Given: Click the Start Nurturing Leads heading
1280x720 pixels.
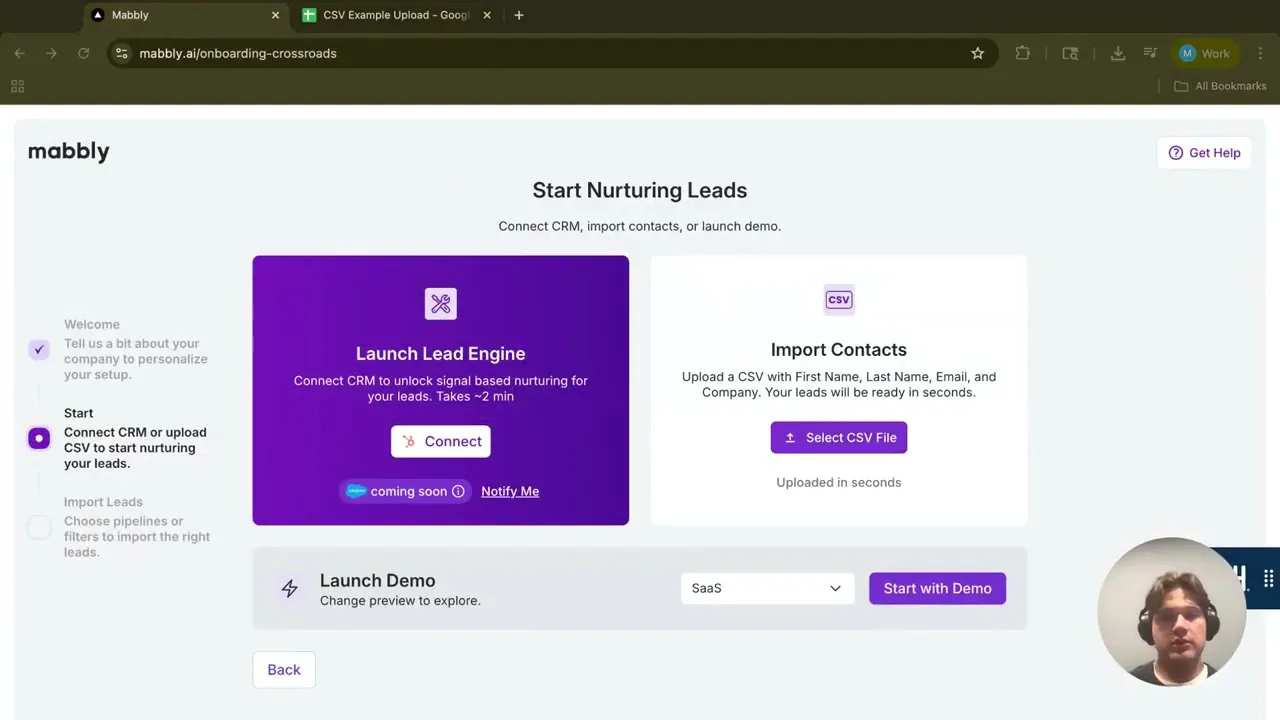Looking at the screenshot, I should [x=639, y=190].
